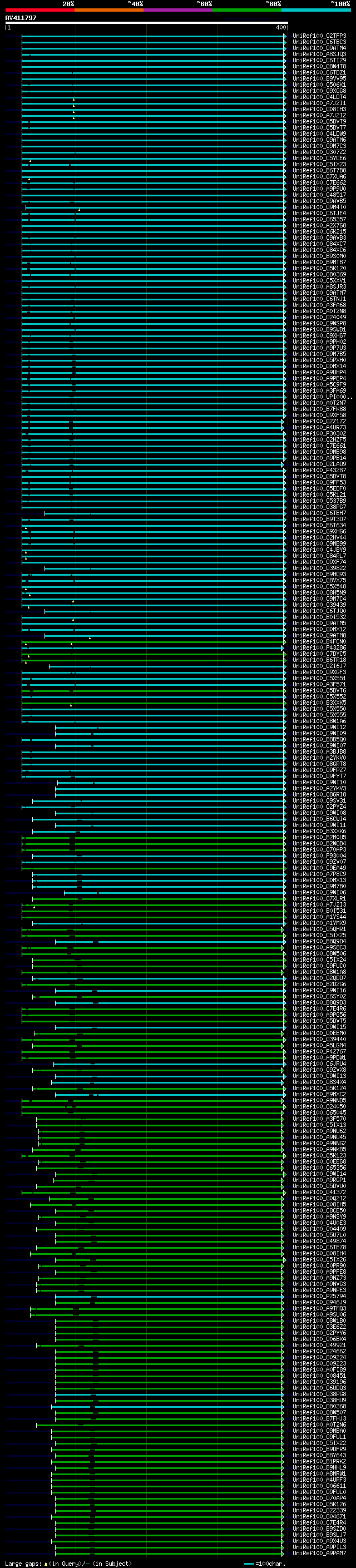356x1568 pixels.
Task: Open hit UniRef100_A8SJQ3
Action: pos(319,54)
